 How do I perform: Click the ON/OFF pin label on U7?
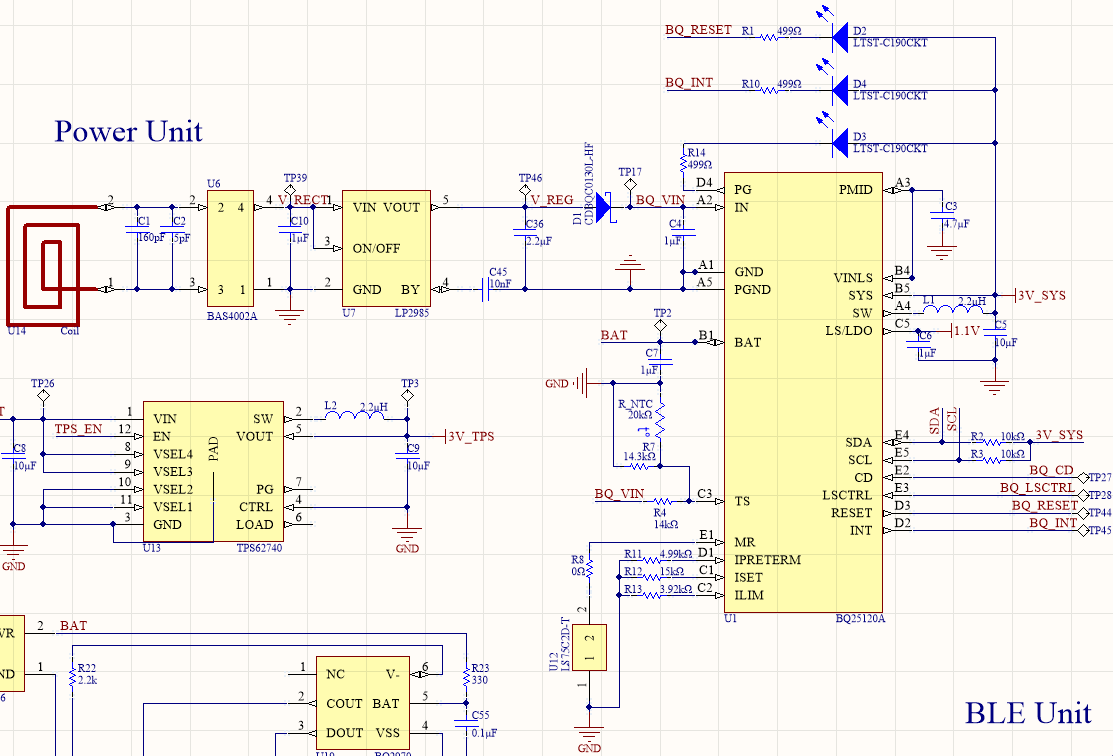pos(376,248)
